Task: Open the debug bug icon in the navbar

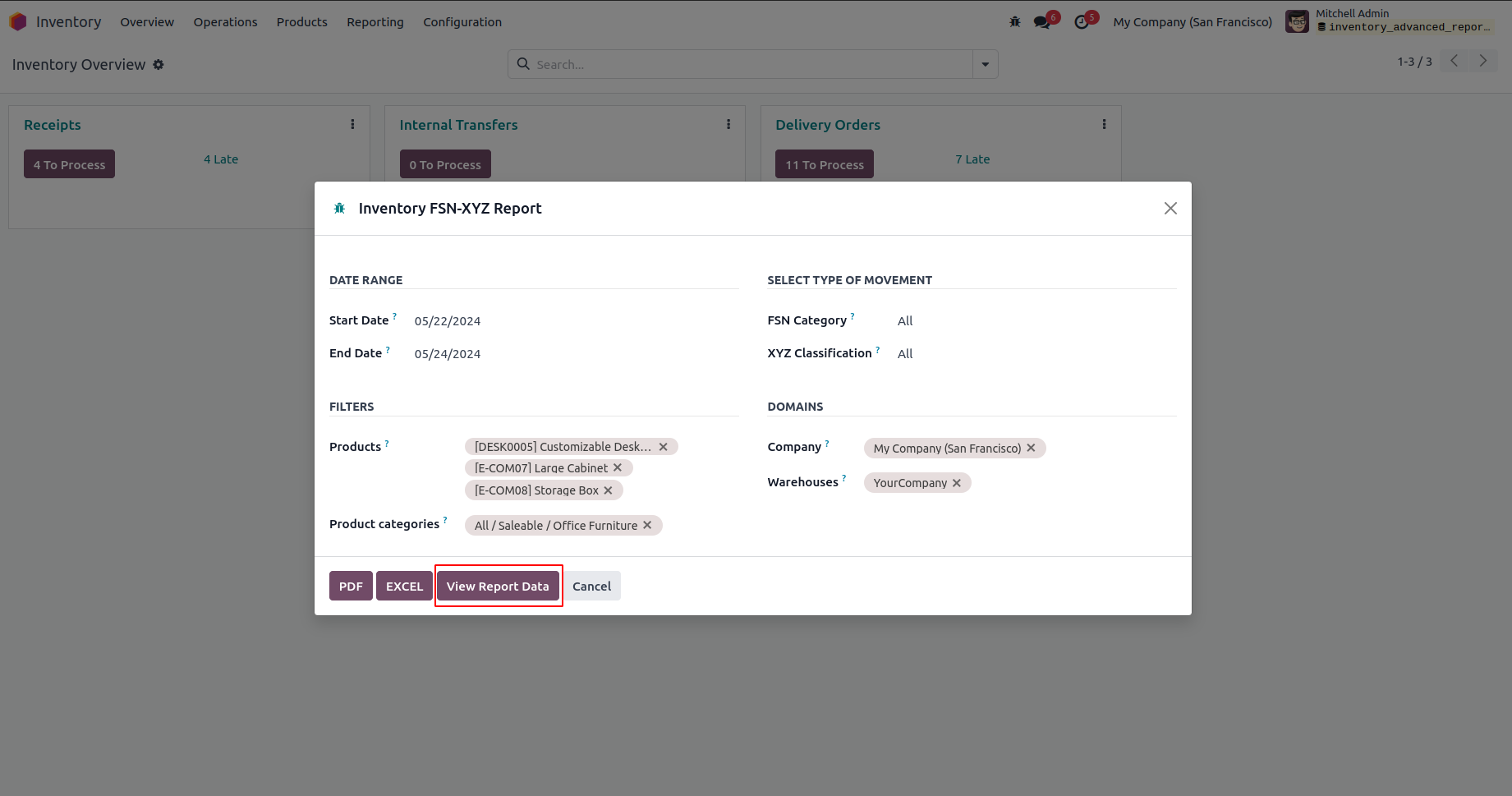Action: pyautogui.click(x=1015, y=22)
